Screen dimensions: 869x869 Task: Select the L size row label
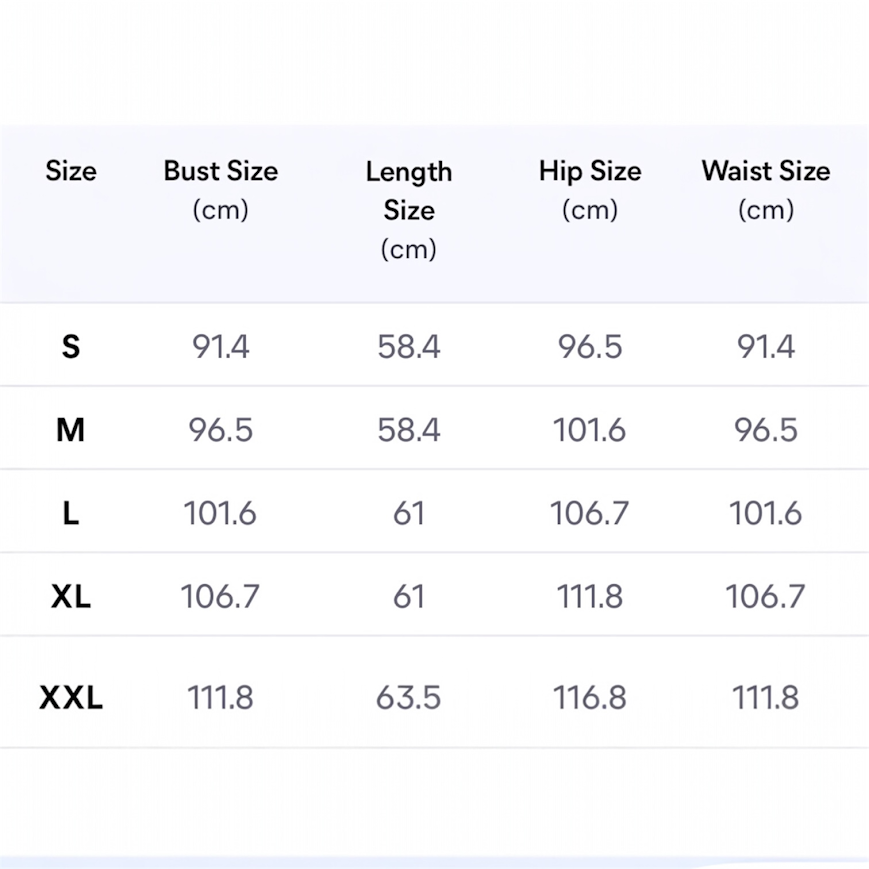pyautogui.click(x=71, y=514)
